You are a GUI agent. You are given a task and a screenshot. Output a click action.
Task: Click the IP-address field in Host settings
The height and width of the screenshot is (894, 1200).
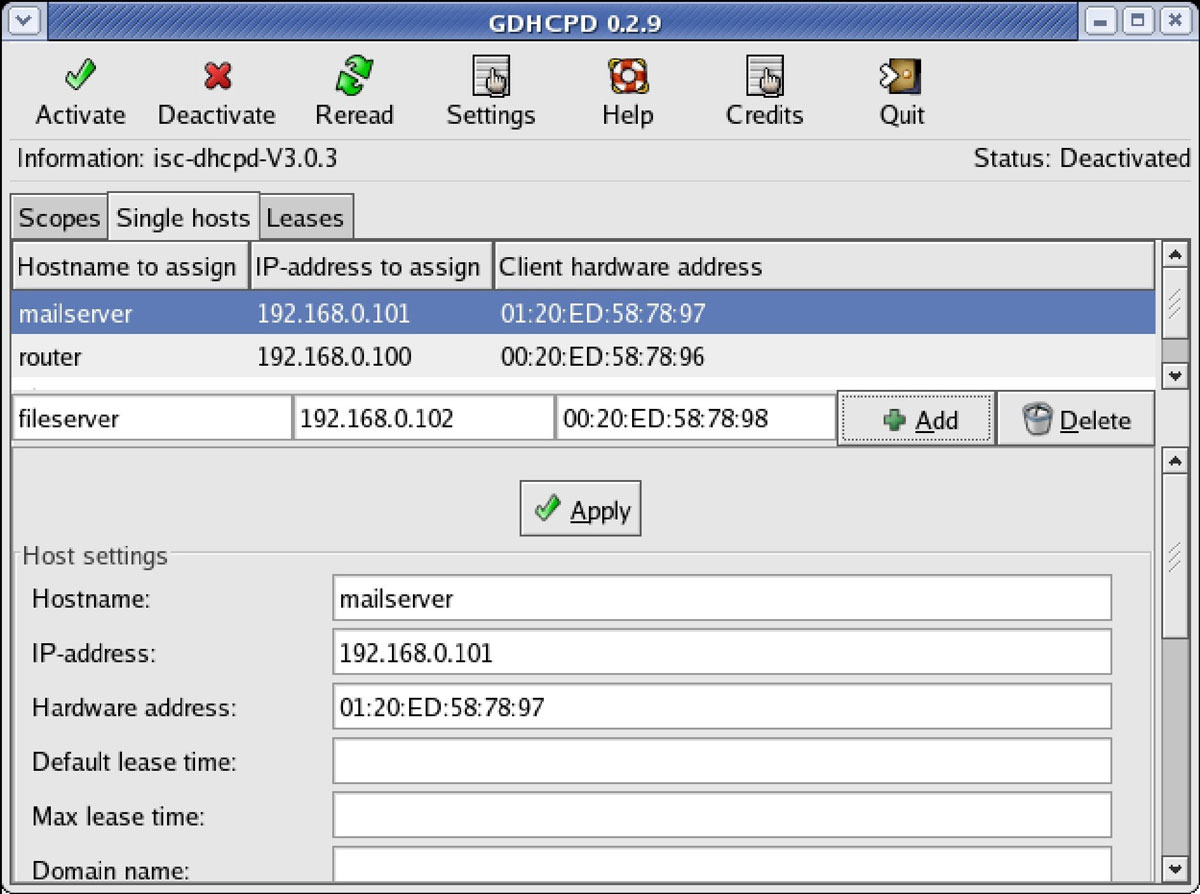(722, 652)
